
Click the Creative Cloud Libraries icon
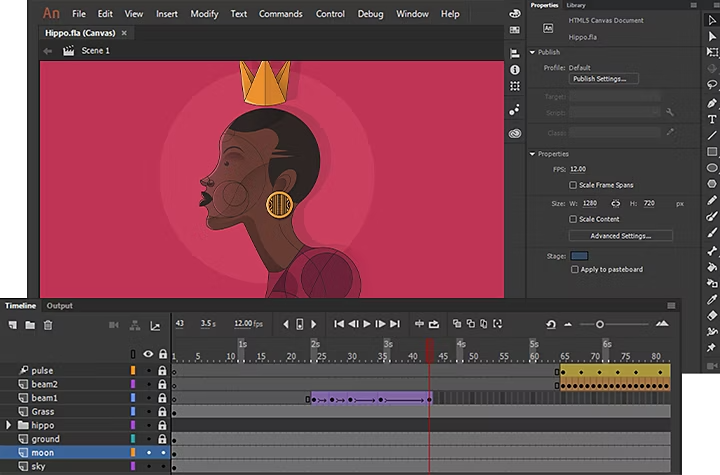[x=515, y=133]
